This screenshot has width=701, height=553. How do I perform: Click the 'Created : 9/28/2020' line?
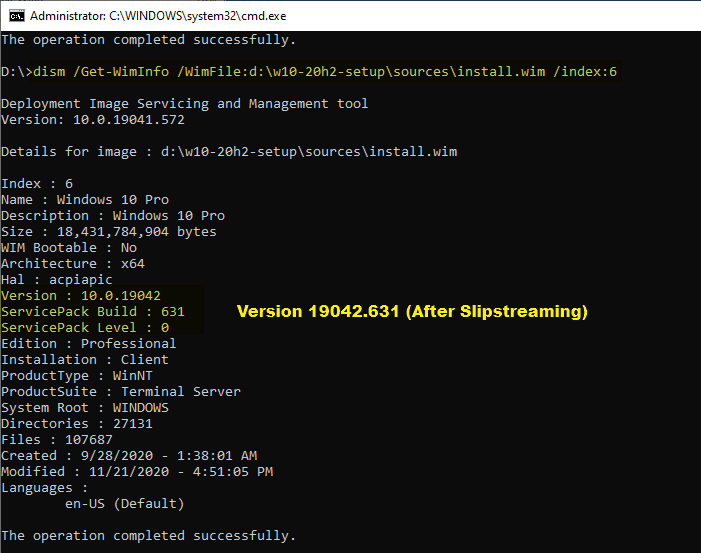129,456
